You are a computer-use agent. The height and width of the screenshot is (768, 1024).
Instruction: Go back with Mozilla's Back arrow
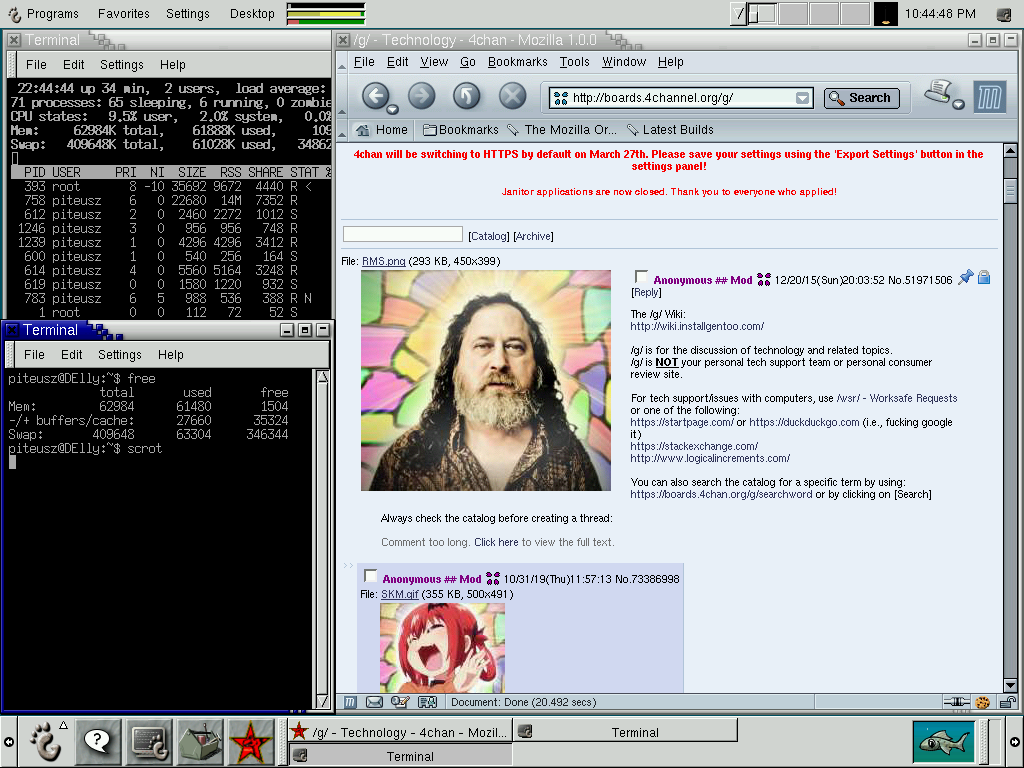point(376,96)
